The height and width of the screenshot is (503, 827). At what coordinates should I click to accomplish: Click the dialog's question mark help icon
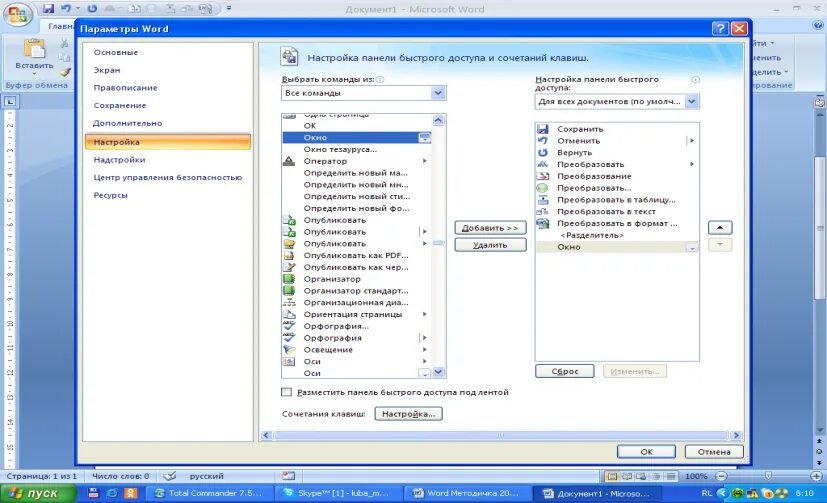tap(720, 28)
